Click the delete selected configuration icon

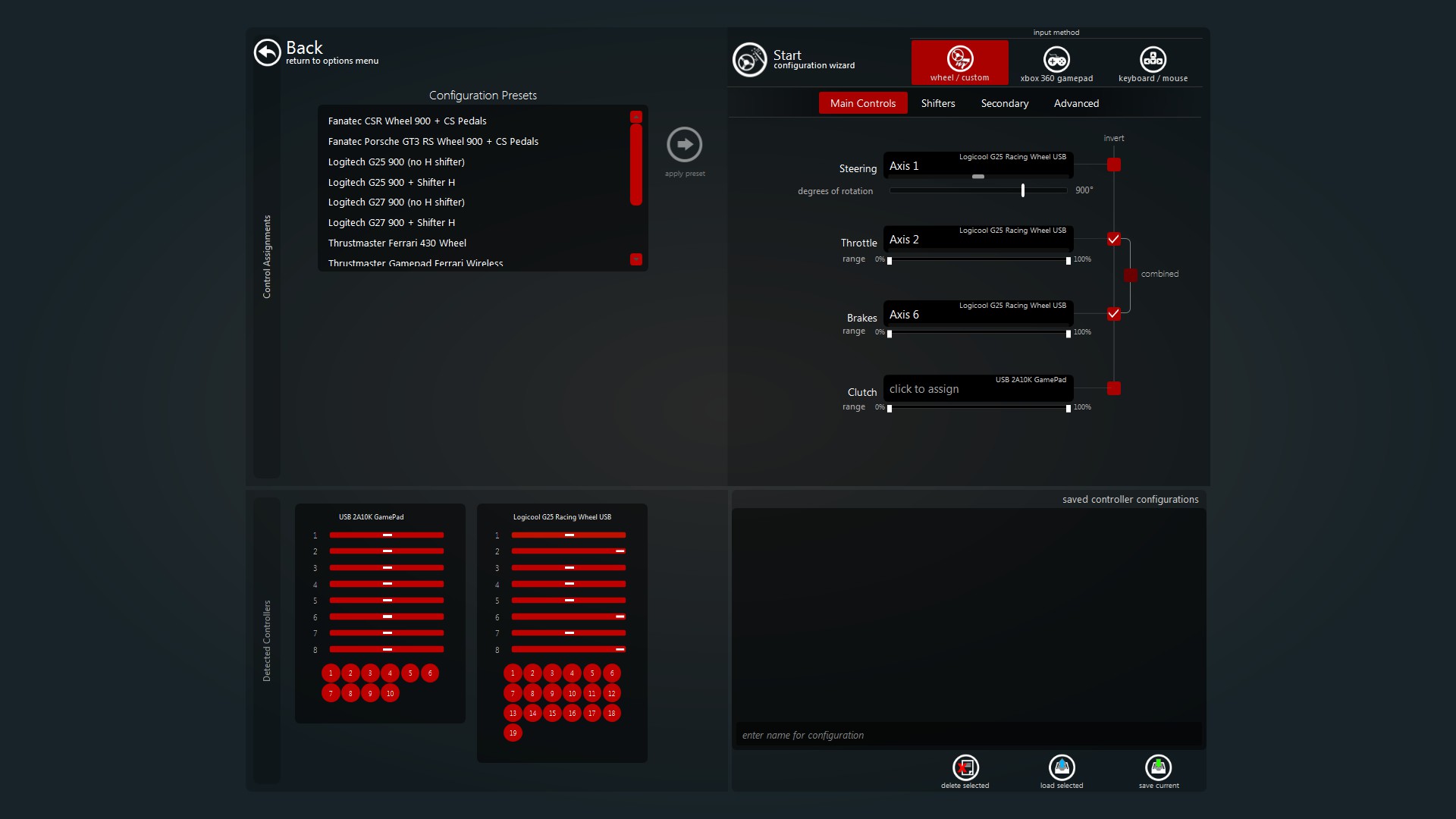[965, 767]
